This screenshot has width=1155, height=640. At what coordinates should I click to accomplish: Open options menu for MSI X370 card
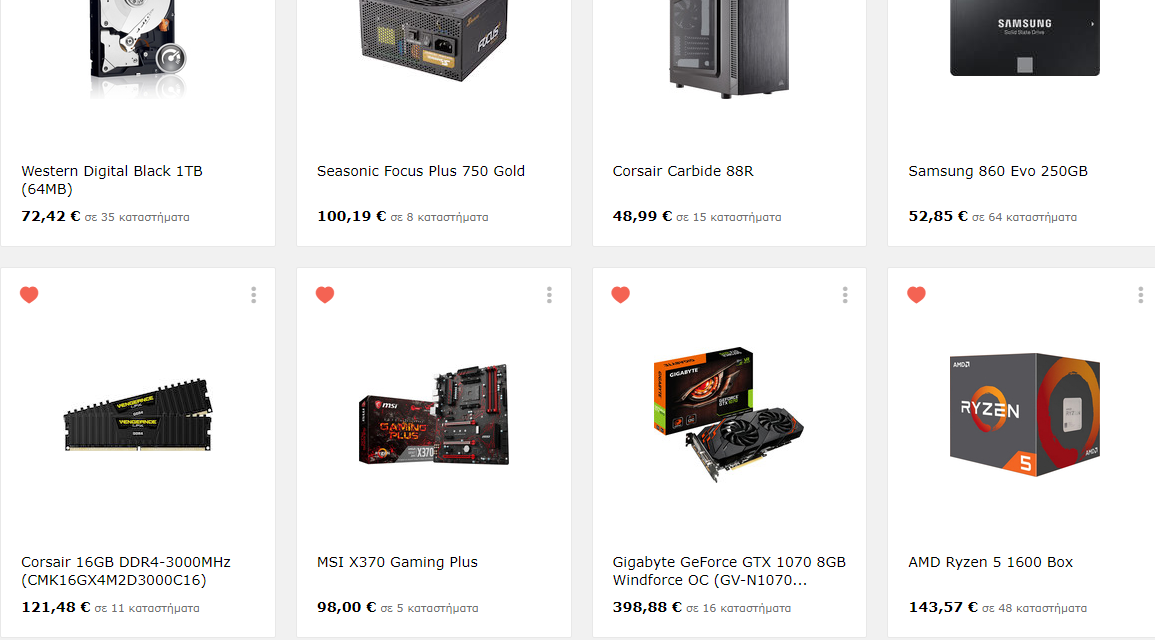pos(550,295)
